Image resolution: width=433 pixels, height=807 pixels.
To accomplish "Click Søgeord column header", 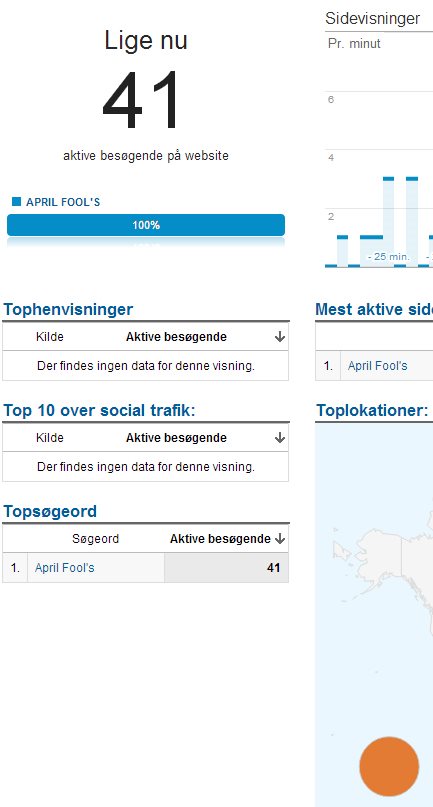I will point(95,539).
